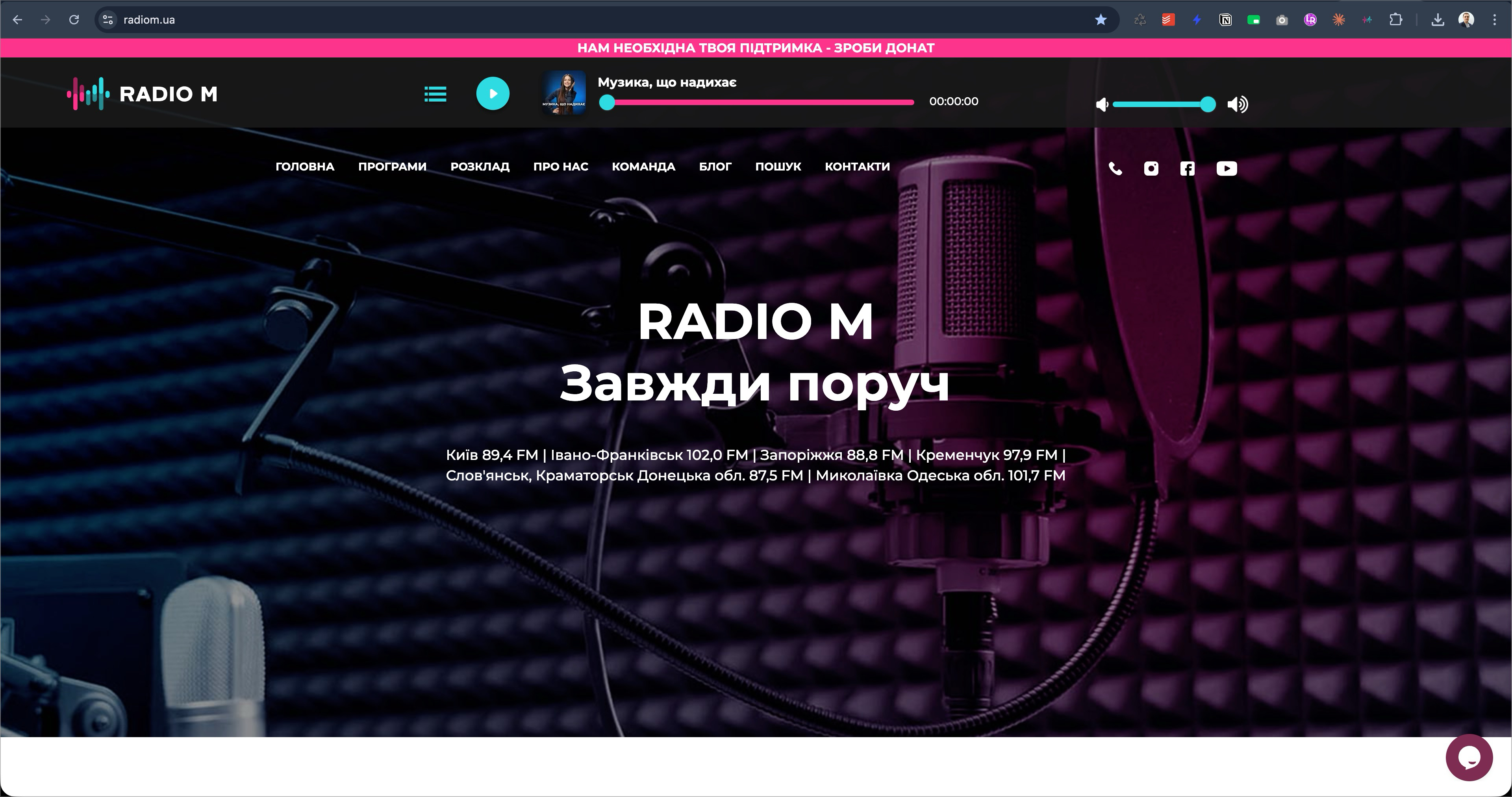Click the loud volume speaker icon
This screenshot has width=1512, height=797.
(x=1237, y=104)
